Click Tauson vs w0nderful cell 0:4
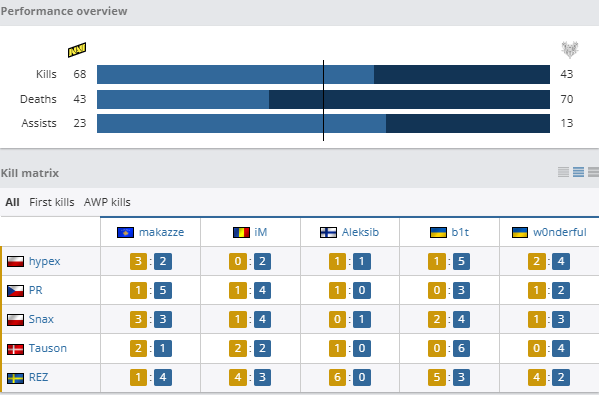This screenshot has height=395, width=599. [549, 348]
